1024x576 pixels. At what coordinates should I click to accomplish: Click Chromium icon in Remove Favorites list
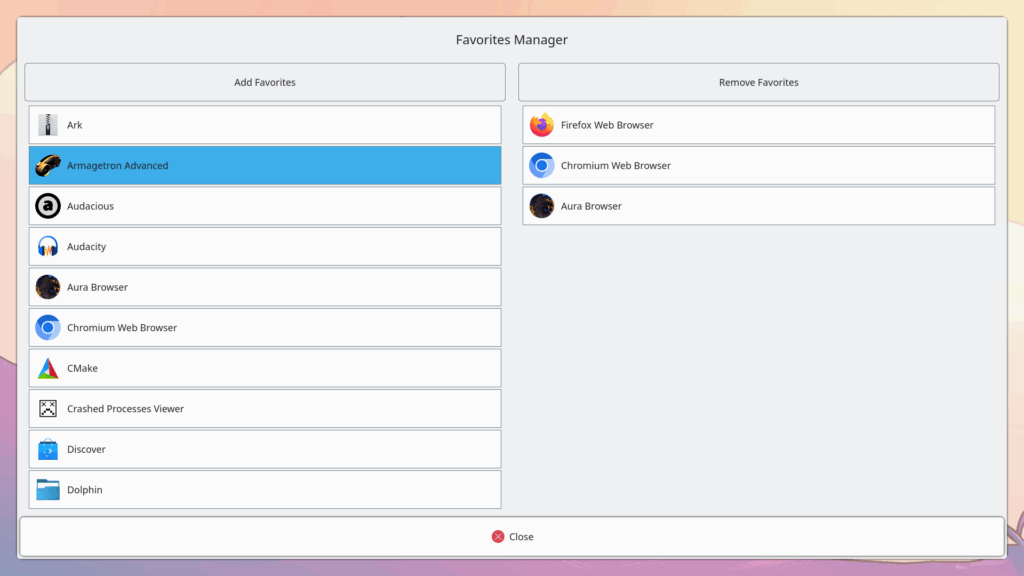click(x=541, y=165)
